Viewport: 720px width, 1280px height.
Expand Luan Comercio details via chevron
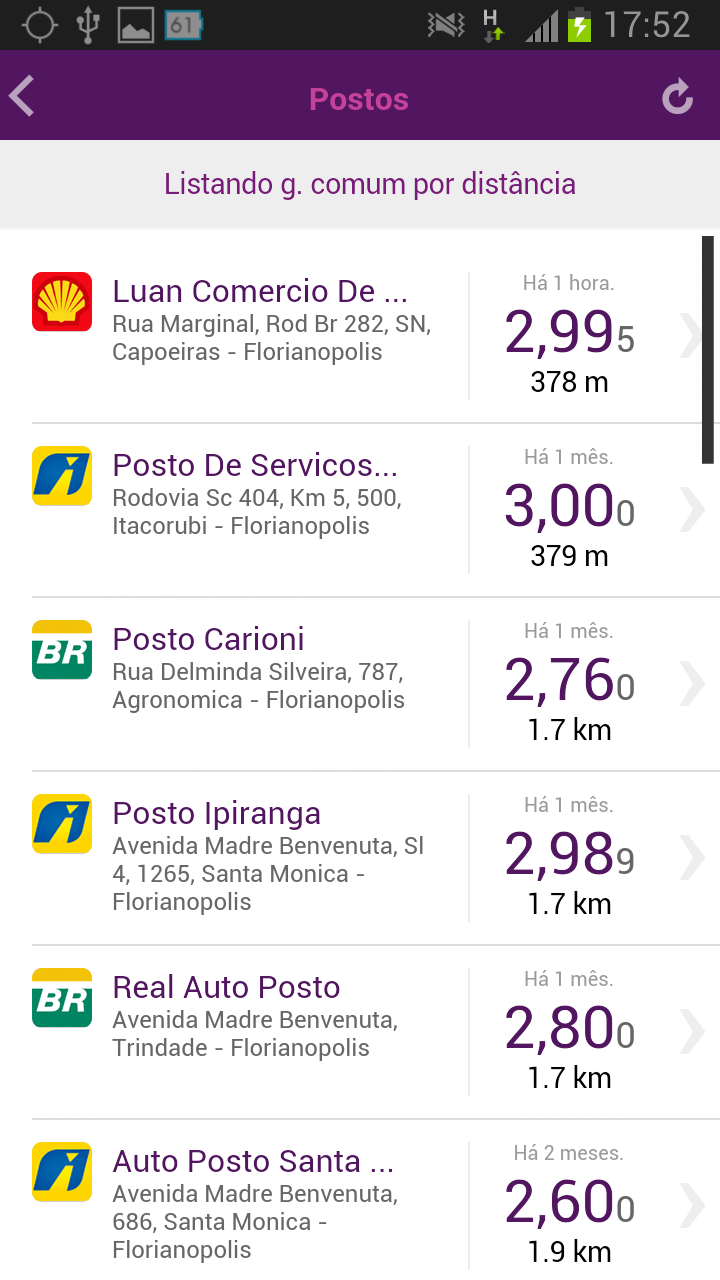point(692,336)
